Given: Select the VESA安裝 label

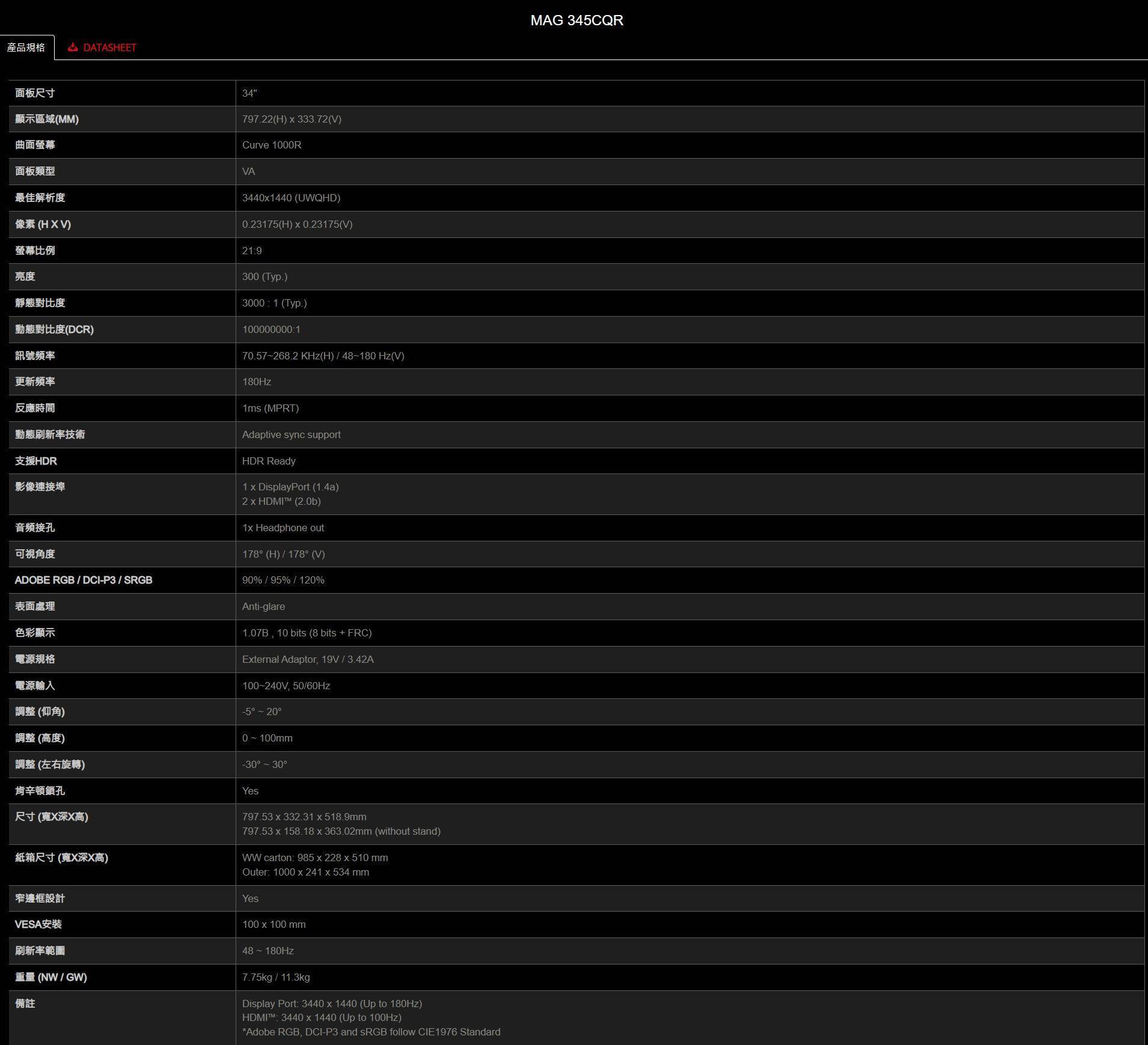Looking at the screenshot, I should (x=38, y=924).
